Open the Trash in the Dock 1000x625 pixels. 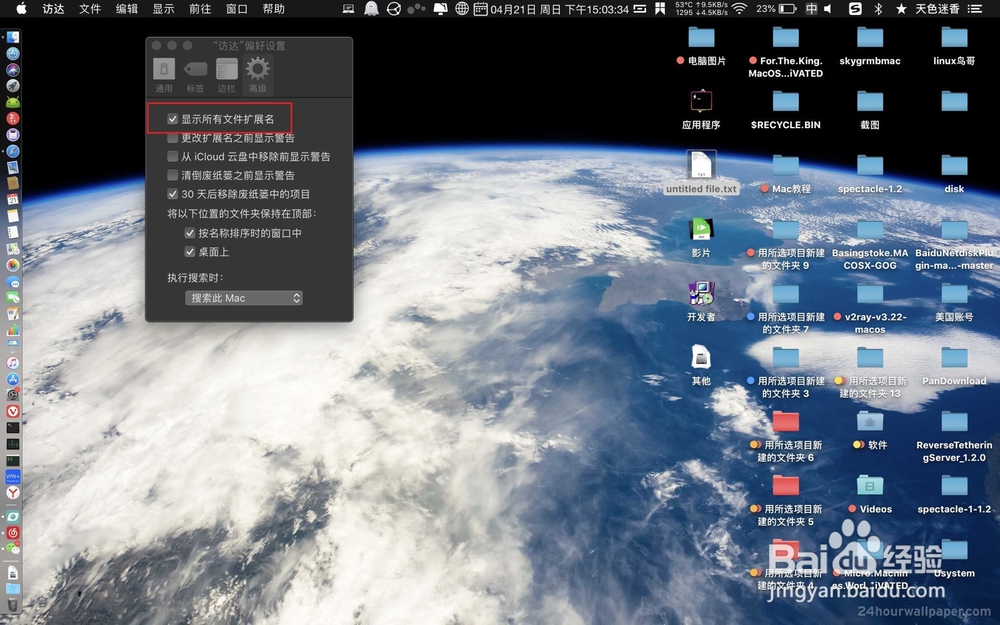pos(12,605)
